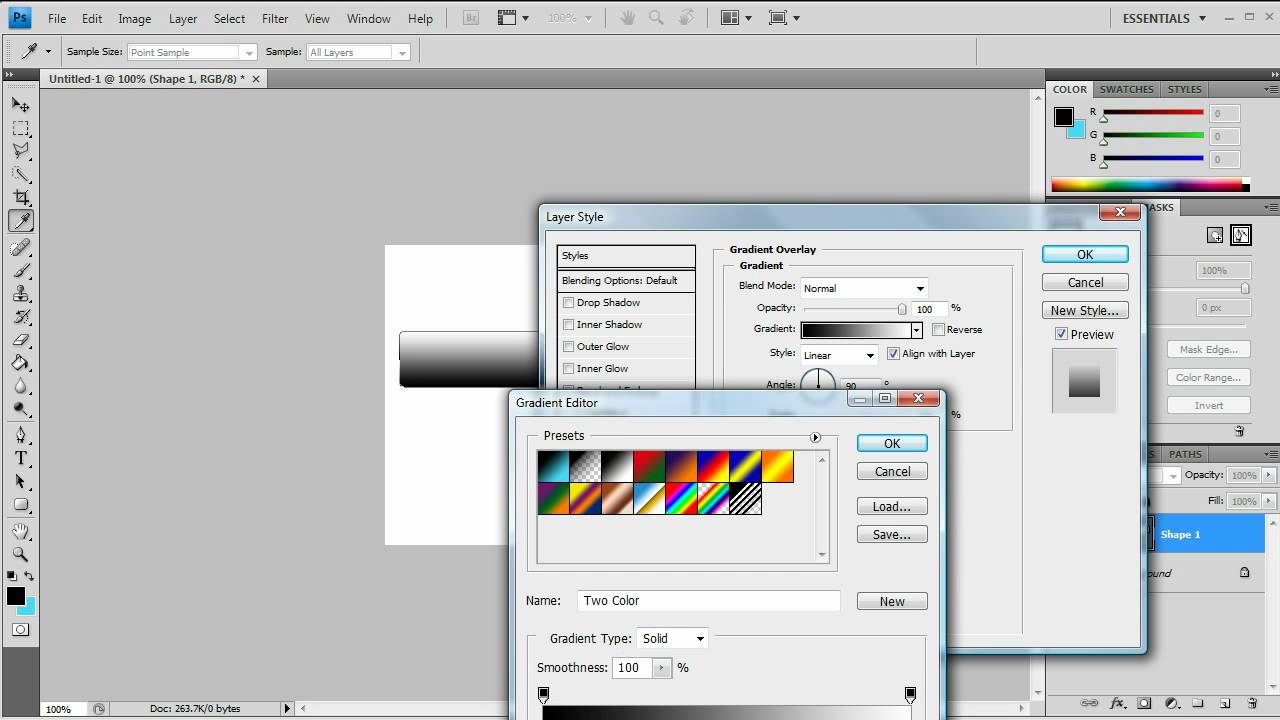Image resolution: width=1280 pixels, height=720 pixels.
Task: Switch to the Styles tab
Action: pyautogui.click(x=1185, y=89)
